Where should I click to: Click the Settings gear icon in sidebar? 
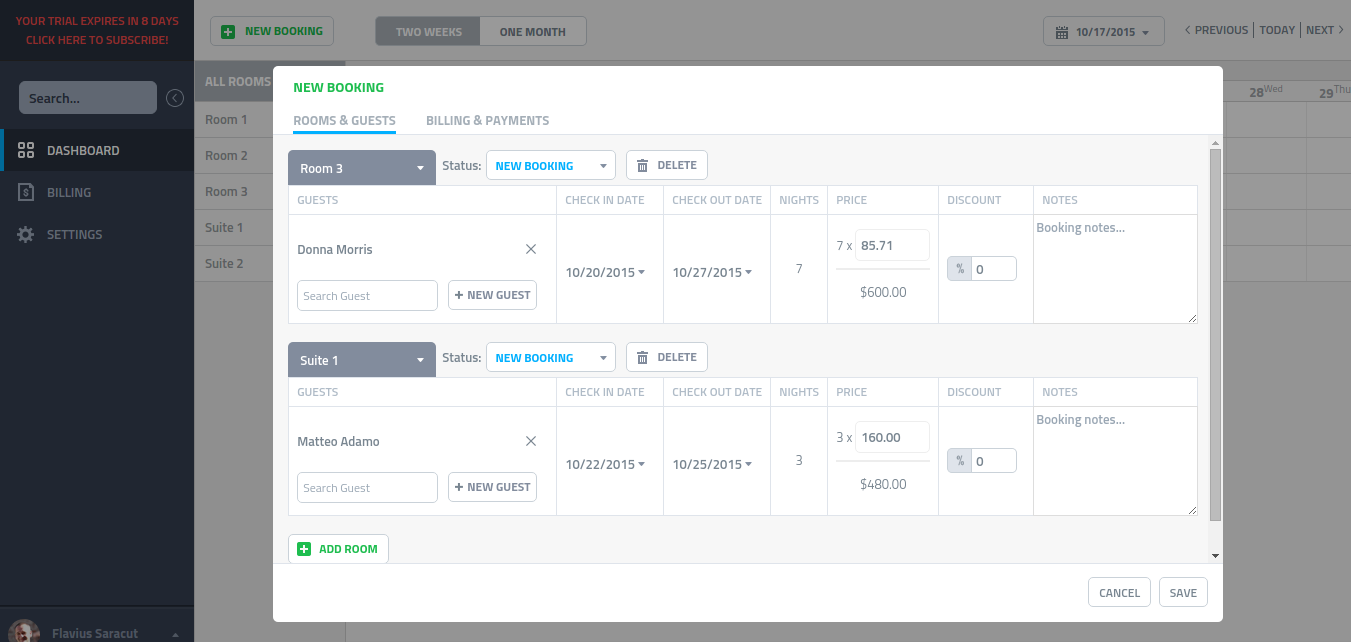point(26,235)
